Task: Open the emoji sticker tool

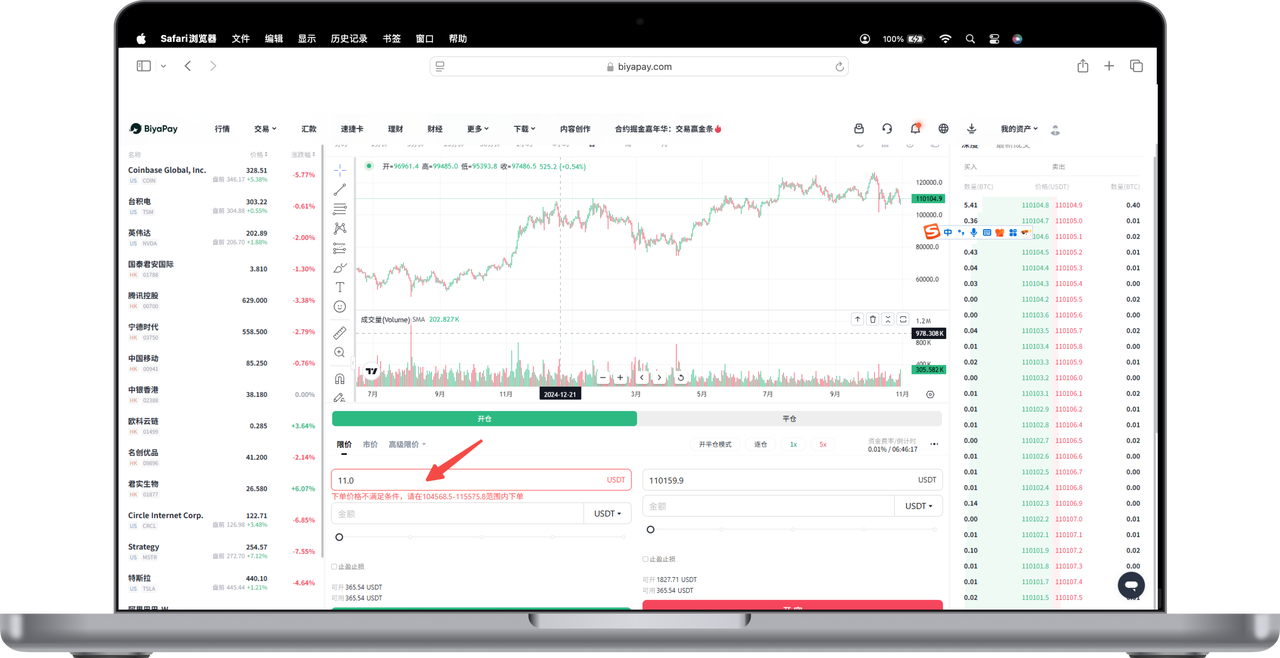Action: click(x=340, y=307)
